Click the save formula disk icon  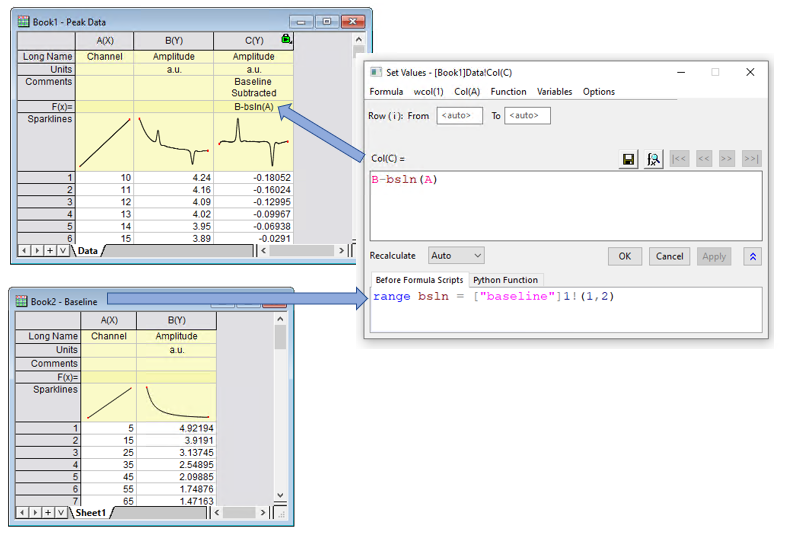pyautogui.click(x=629, y=159)
